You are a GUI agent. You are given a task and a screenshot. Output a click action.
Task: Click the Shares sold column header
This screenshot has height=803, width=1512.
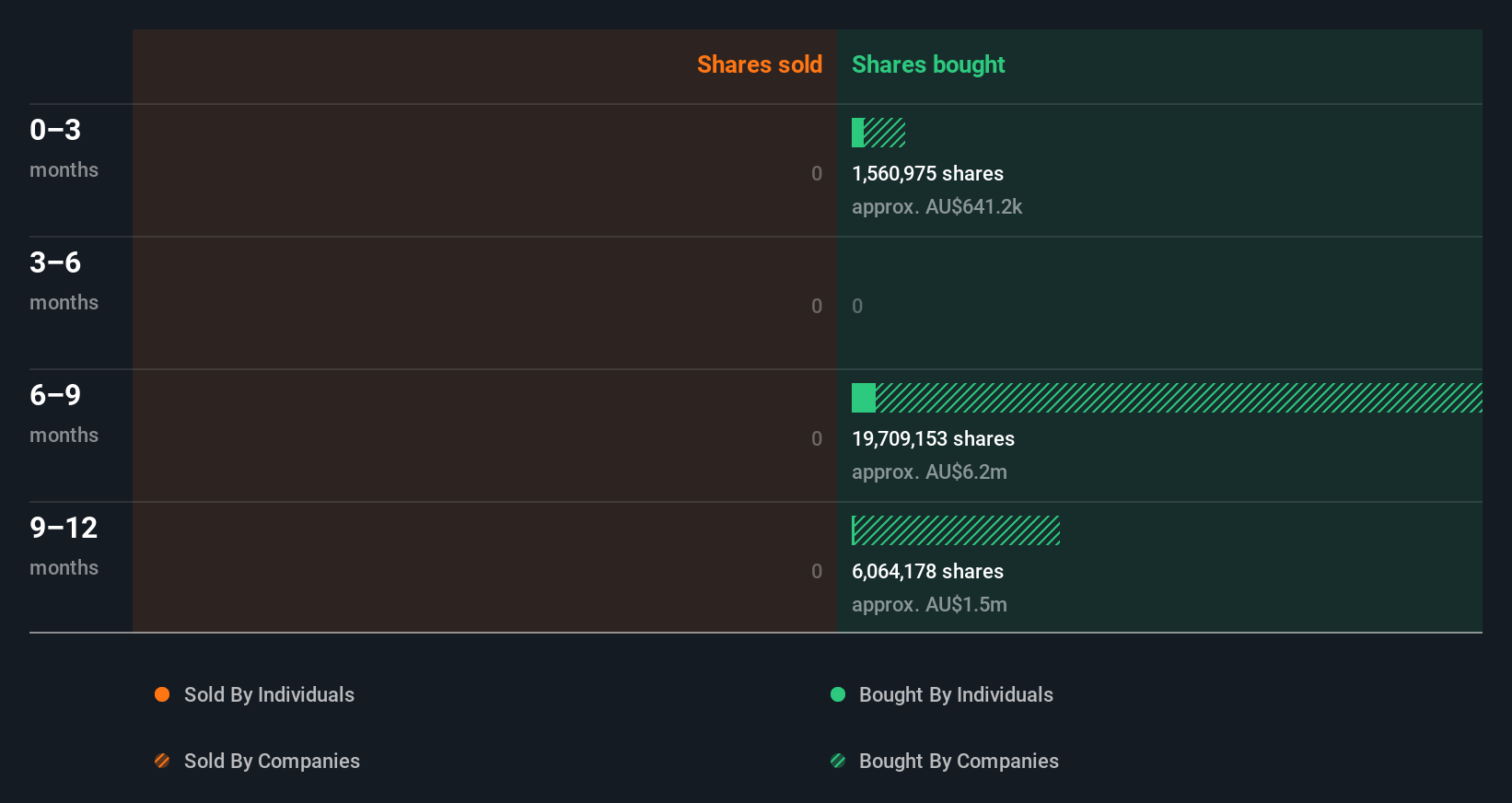coord(760,64)
